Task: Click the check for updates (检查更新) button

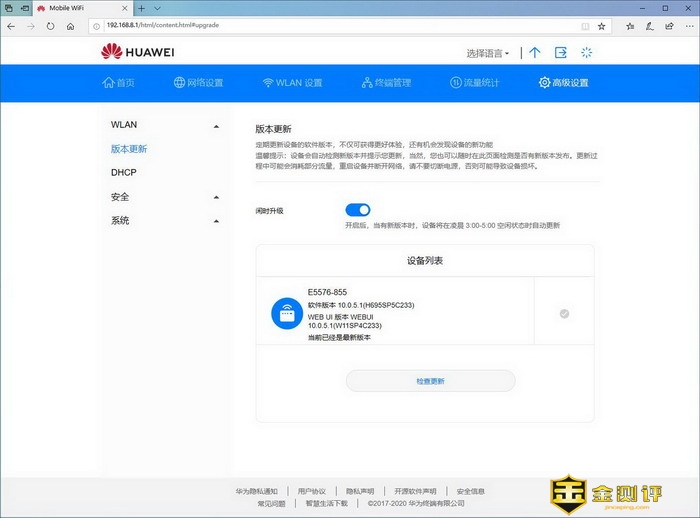Action: (430, 381)
